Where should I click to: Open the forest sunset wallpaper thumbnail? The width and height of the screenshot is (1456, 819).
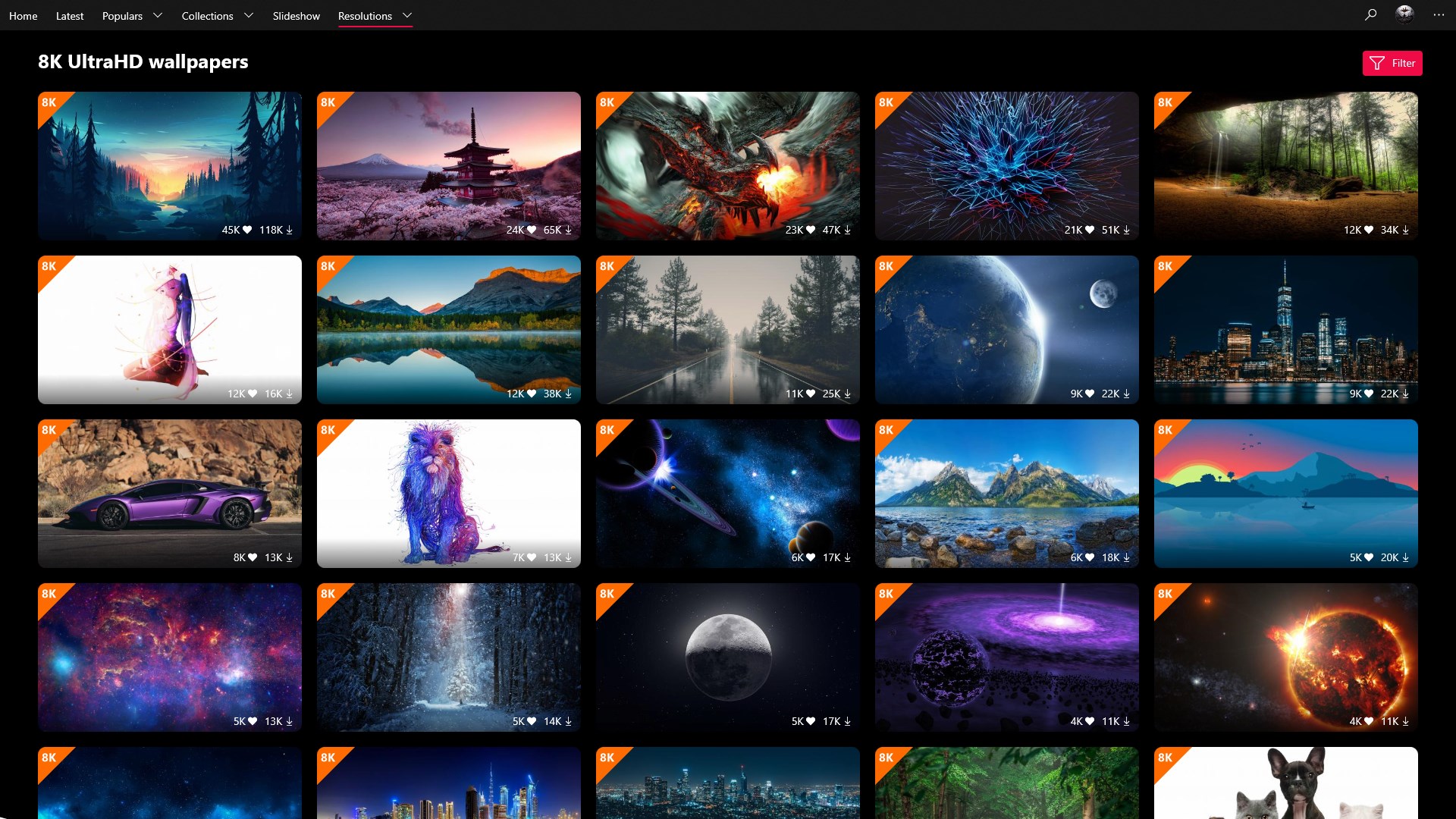point(169,165)
